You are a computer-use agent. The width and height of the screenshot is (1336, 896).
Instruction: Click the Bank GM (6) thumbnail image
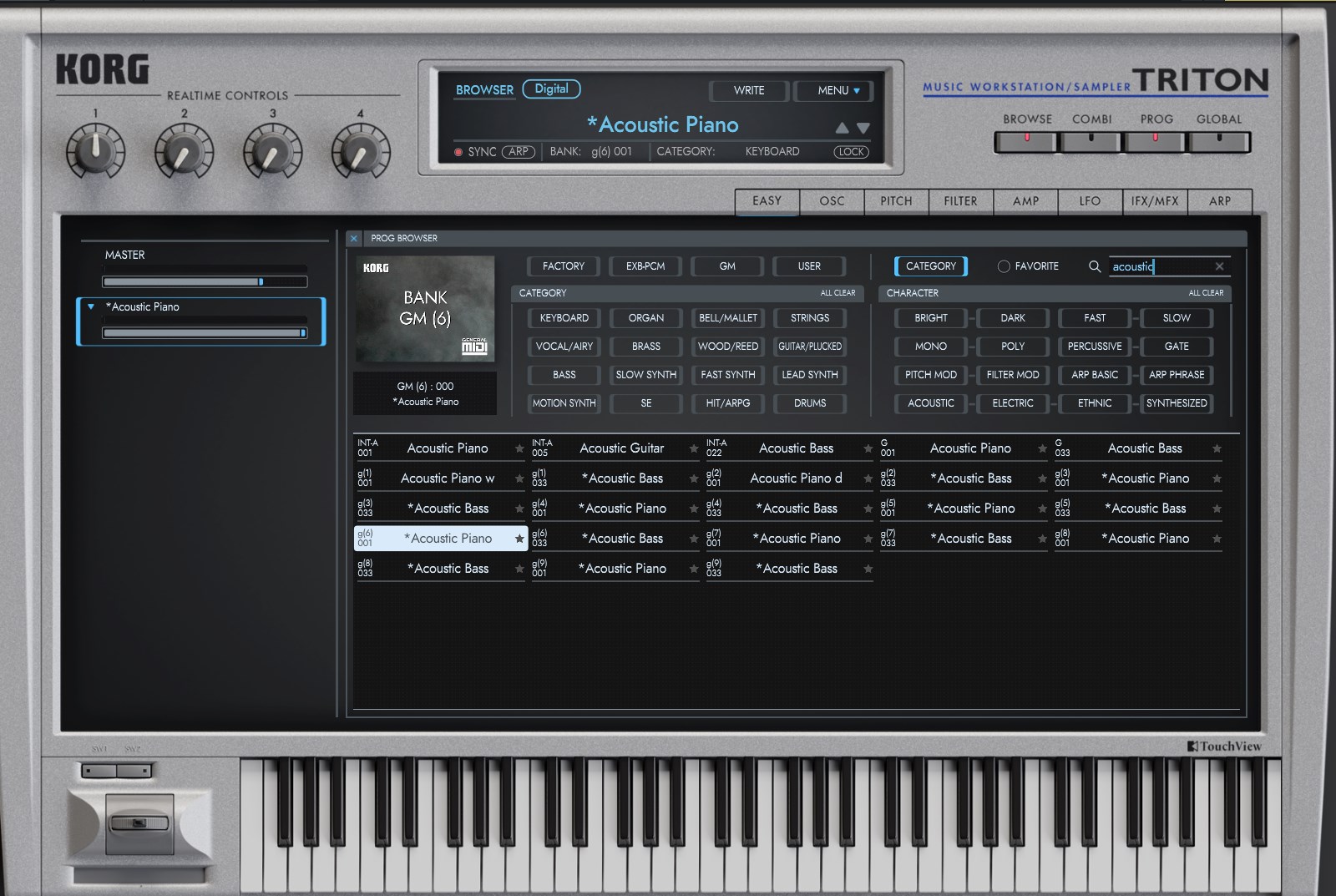pos(425,309)
